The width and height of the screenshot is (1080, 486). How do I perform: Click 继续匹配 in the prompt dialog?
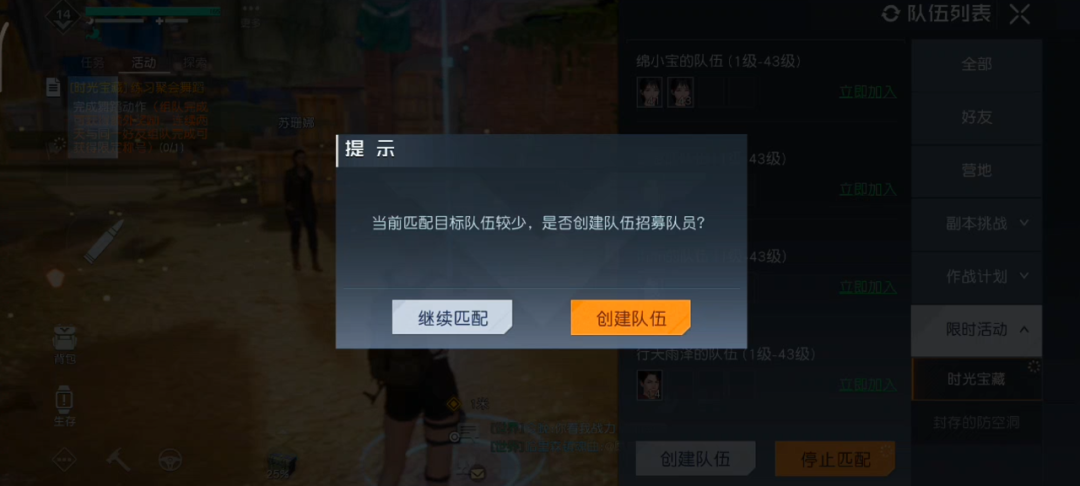[x=452, y=317]
